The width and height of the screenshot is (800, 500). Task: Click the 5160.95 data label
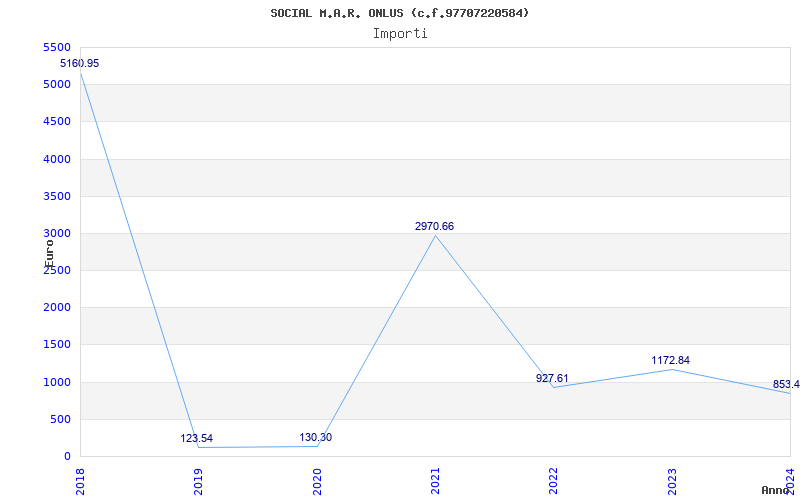click(x=80, y=64)
